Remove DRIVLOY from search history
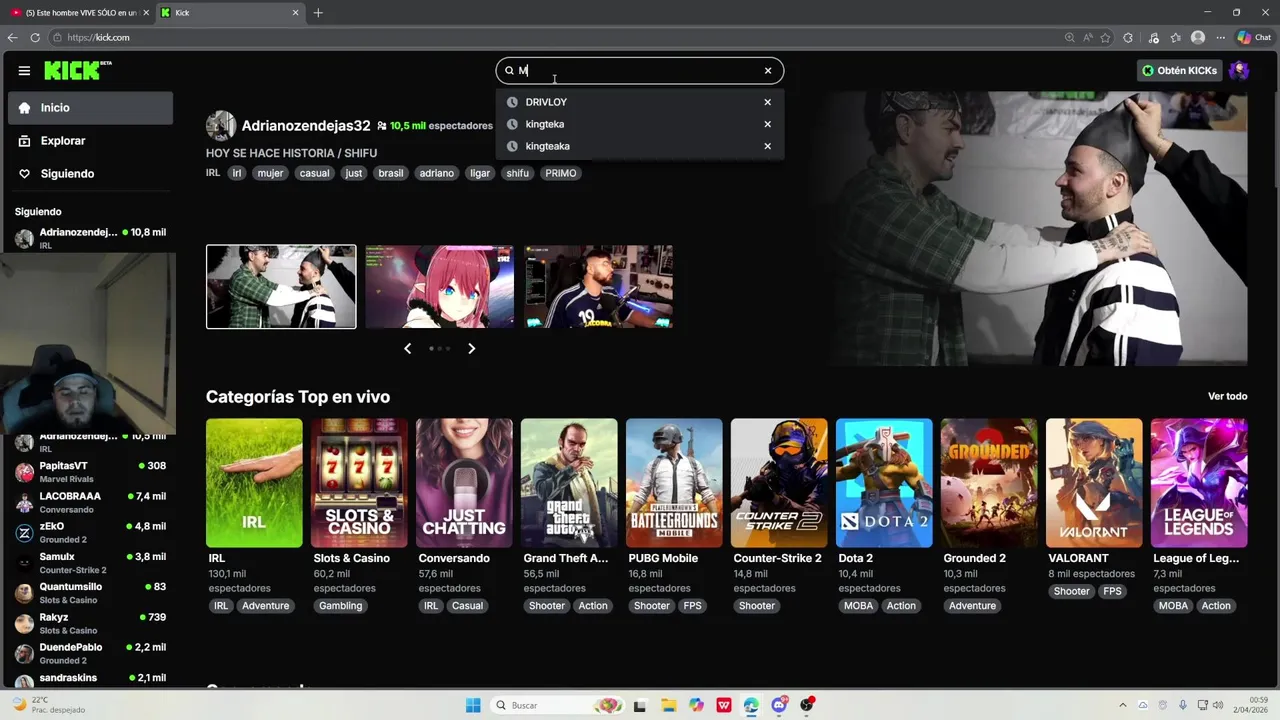Viewport: 1280px width, 720px height. click(768, 102)
